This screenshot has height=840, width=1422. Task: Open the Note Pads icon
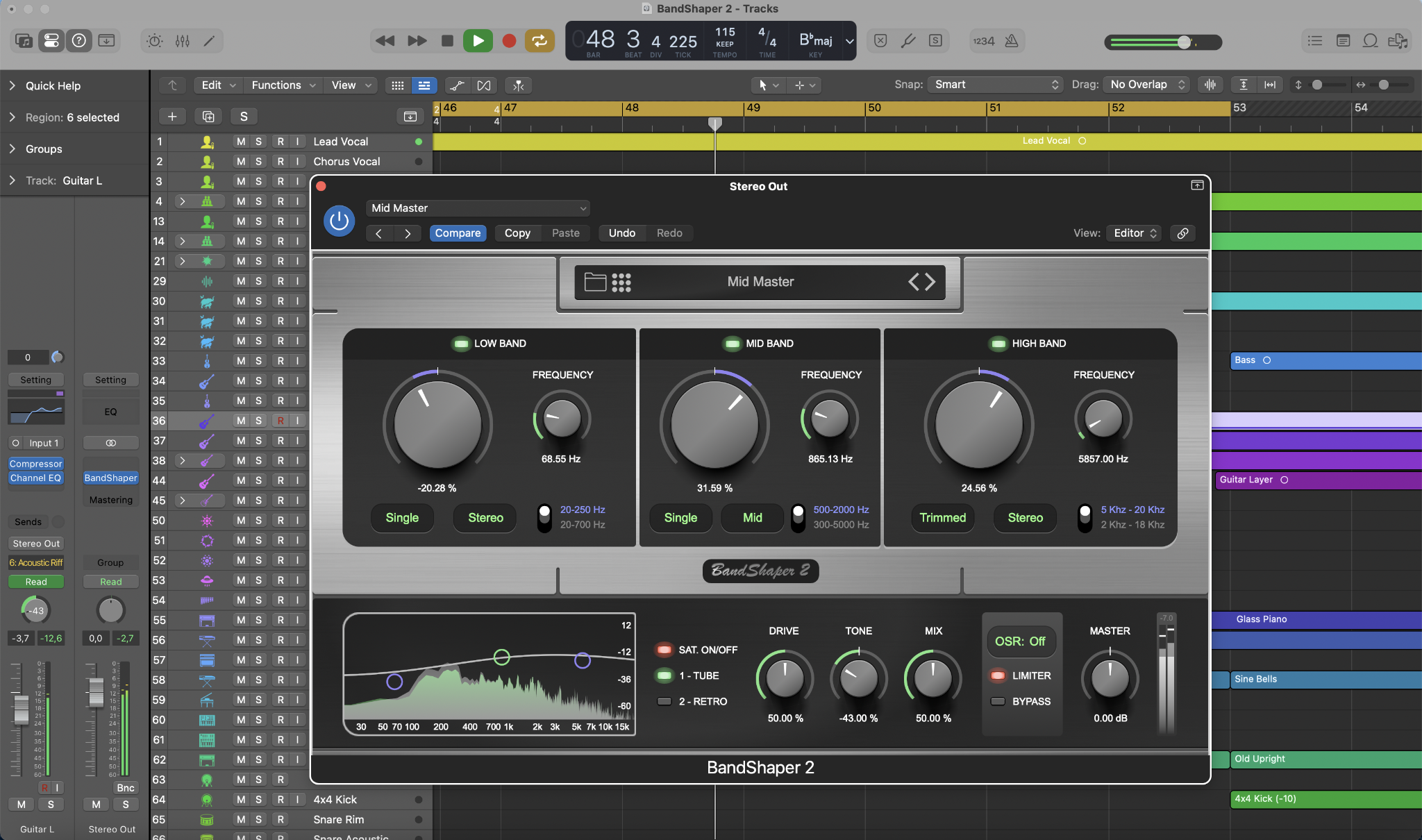pos(1343,41)
